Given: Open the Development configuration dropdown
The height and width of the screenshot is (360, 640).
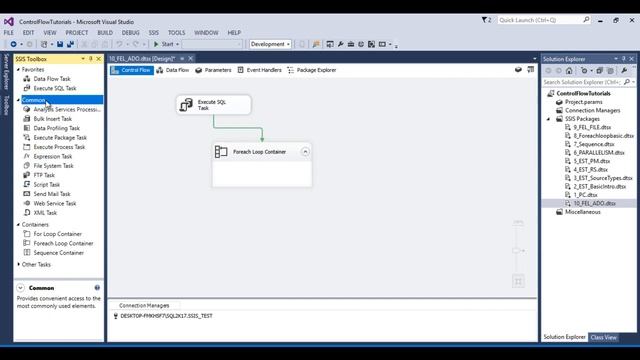Looking at the screenshot, I should click(270, 44).
